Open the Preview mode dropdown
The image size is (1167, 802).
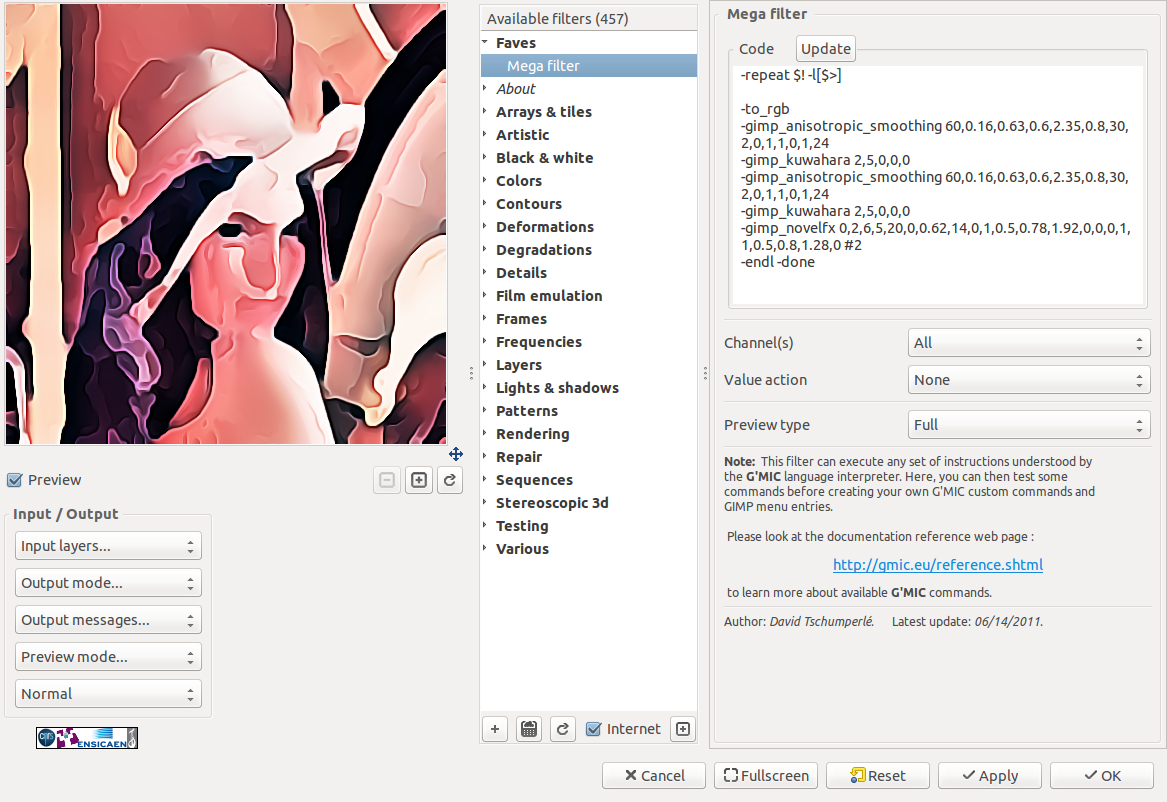(108, 657)
